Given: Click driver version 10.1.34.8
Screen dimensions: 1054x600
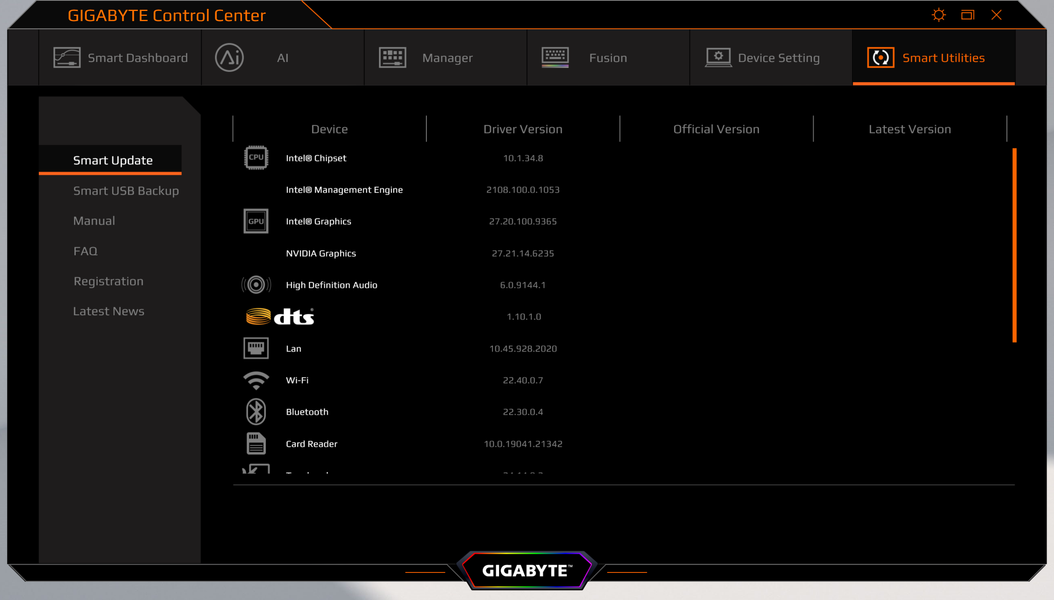Looking at the screenshot, I should (x=523, y=158).
